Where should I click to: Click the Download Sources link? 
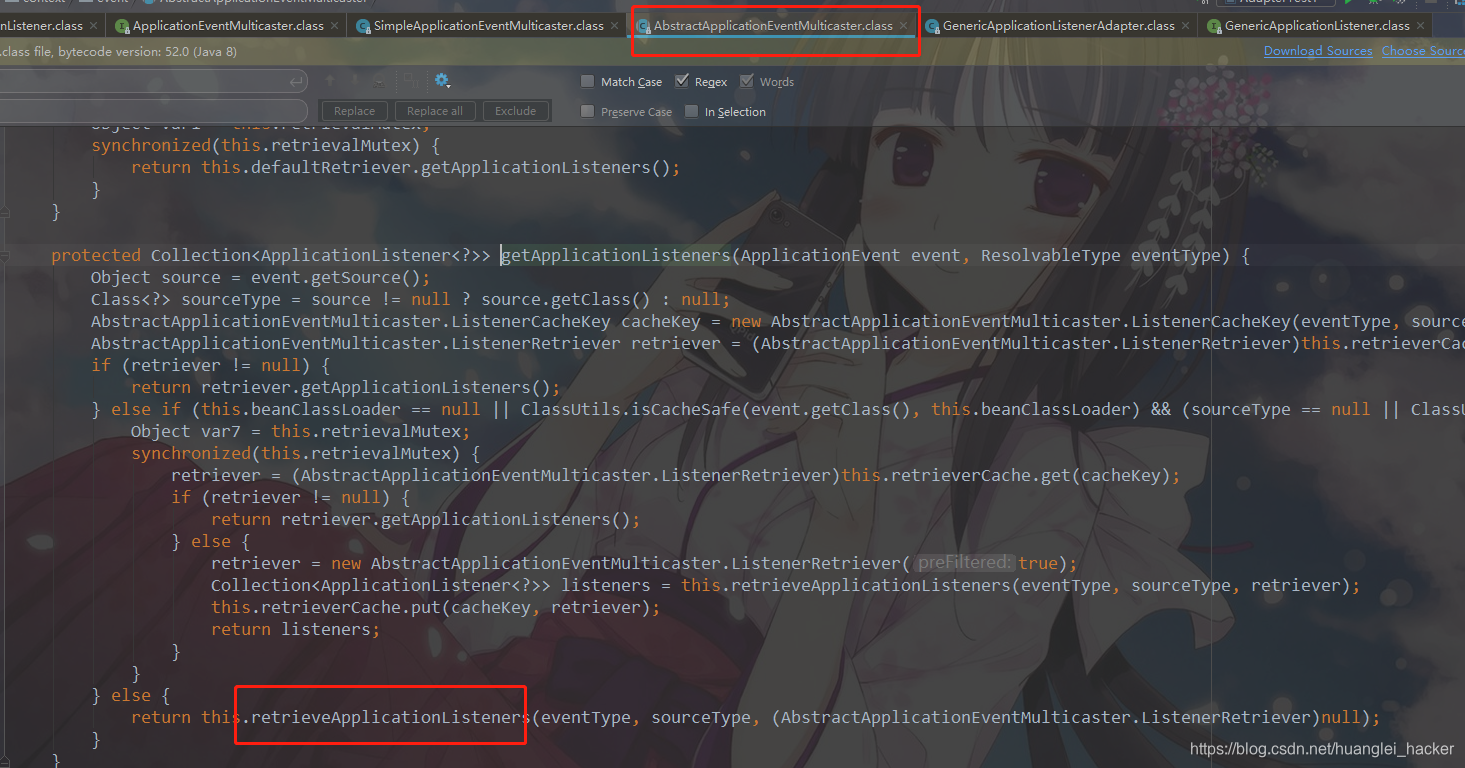[1318, 51]
